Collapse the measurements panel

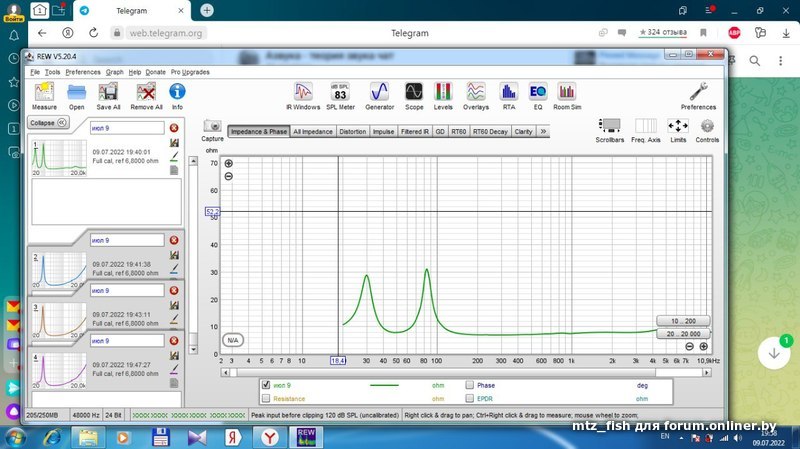[x=47, y=123]
